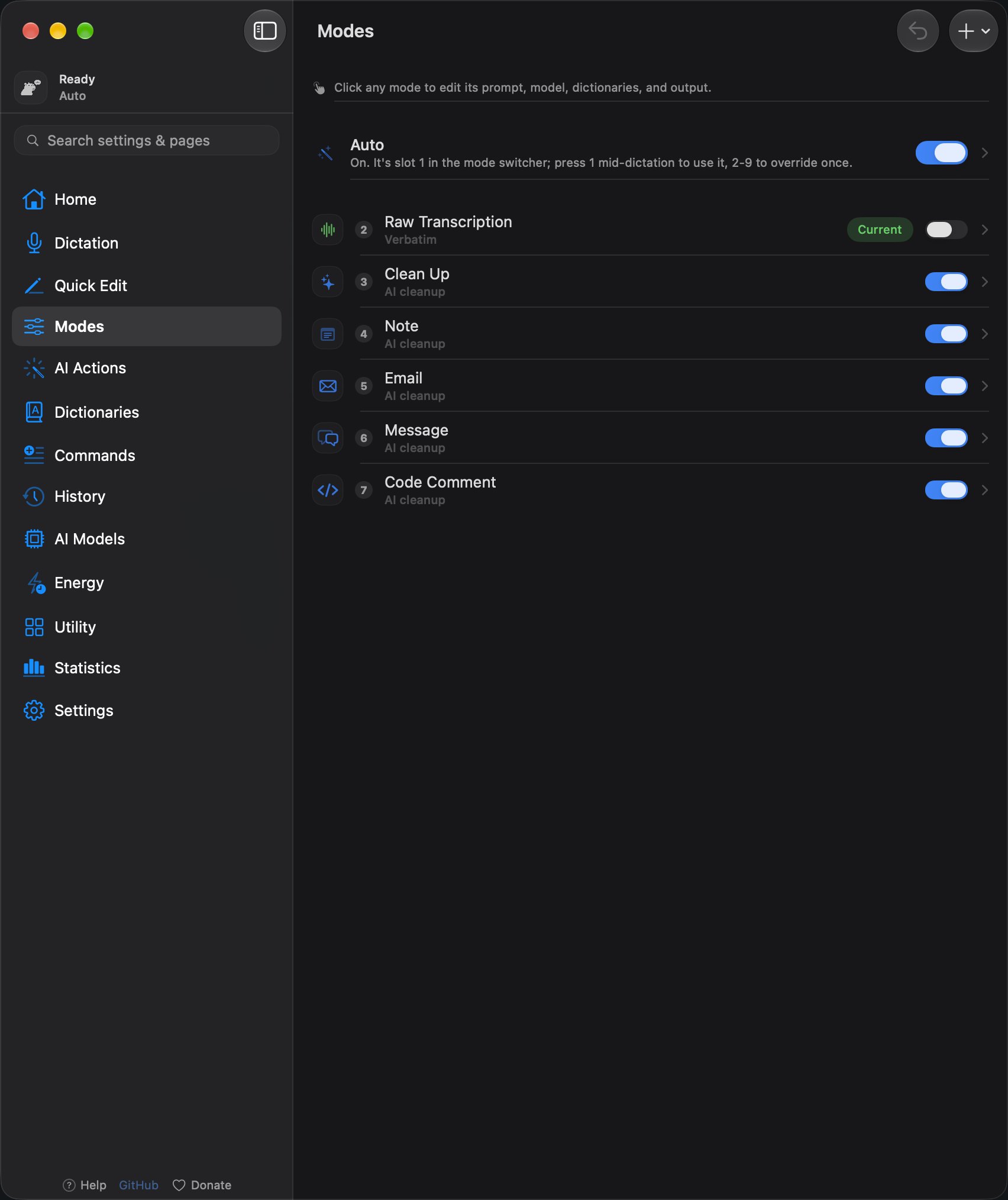Expand the Email row chevron
The image size is (1008, 1200).
tap(985, 386)
